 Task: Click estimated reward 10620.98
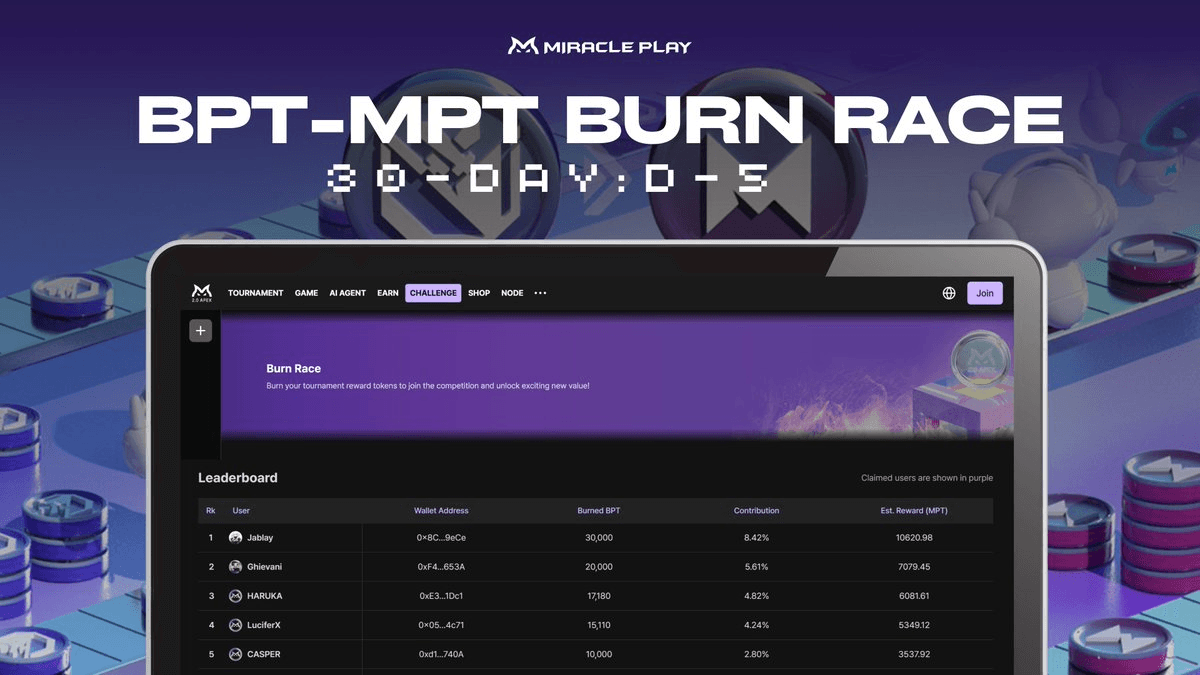click(914, 538)
